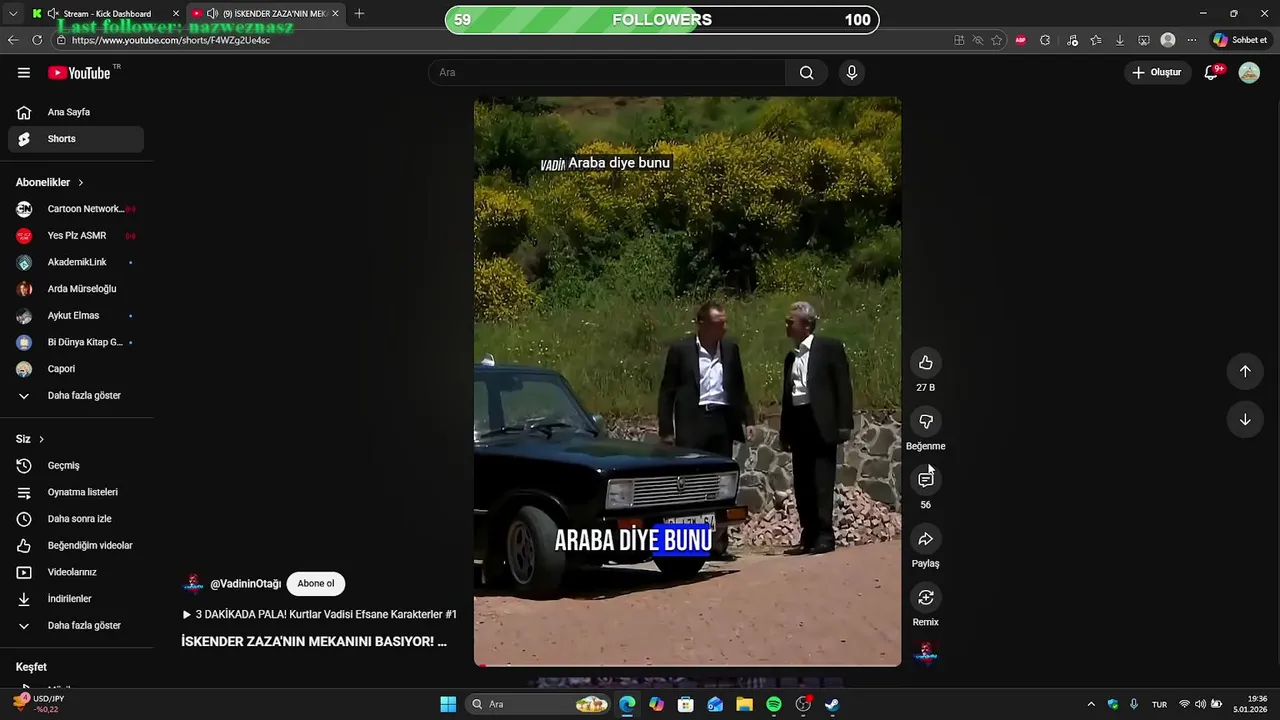Expand Abonelikler section chevron
The height and width of the screenshot is (720, 1280).
coord(81,182)
